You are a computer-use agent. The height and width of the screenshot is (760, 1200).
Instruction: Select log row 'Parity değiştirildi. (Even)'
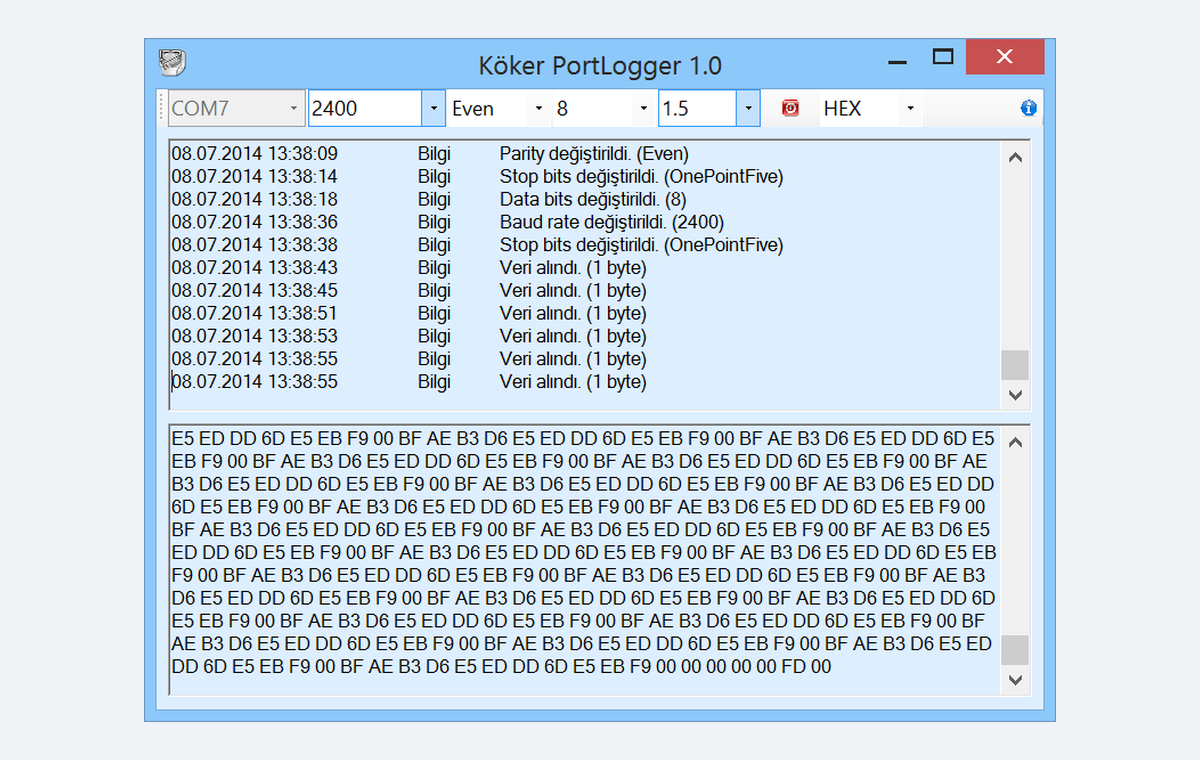[x=585, y=154]
